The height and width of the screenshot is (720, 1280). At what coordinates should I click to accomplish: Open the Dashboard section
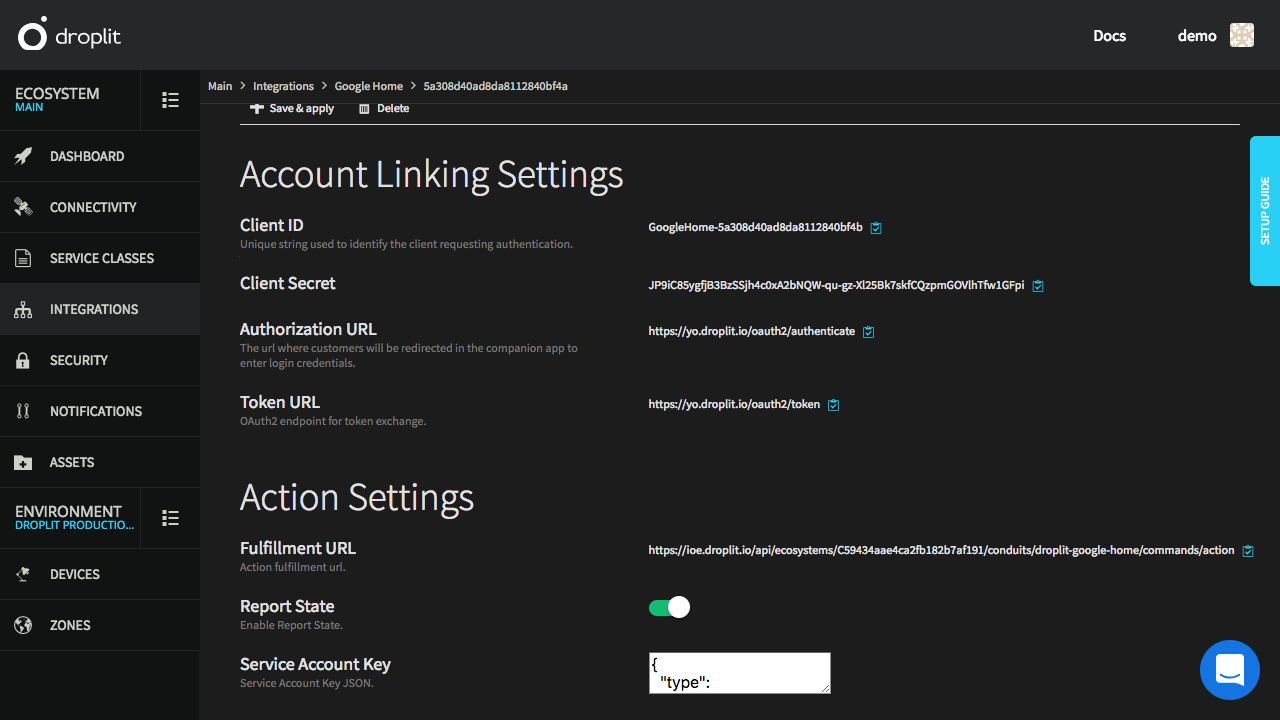[x=100, y=156]
